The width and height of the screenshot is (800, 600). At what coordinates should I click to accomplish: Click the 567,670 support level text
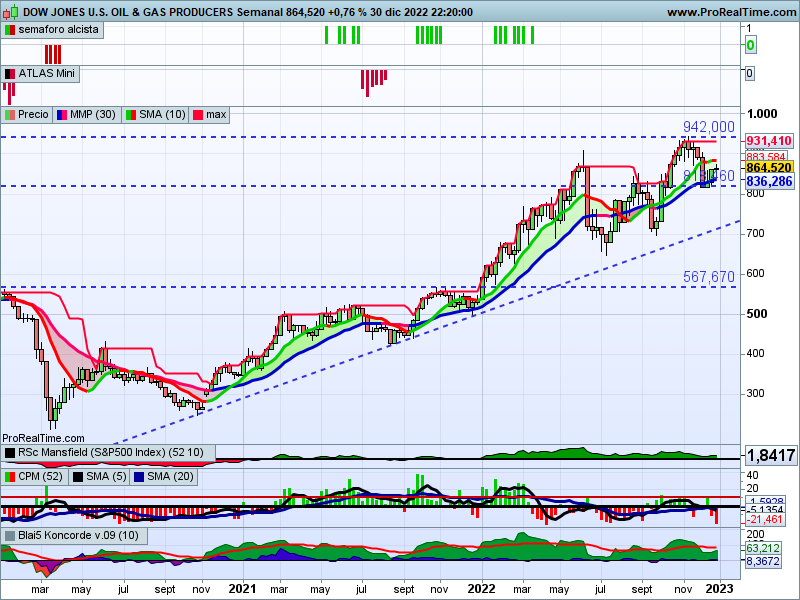pyautogui.click(x=709, y=277)
